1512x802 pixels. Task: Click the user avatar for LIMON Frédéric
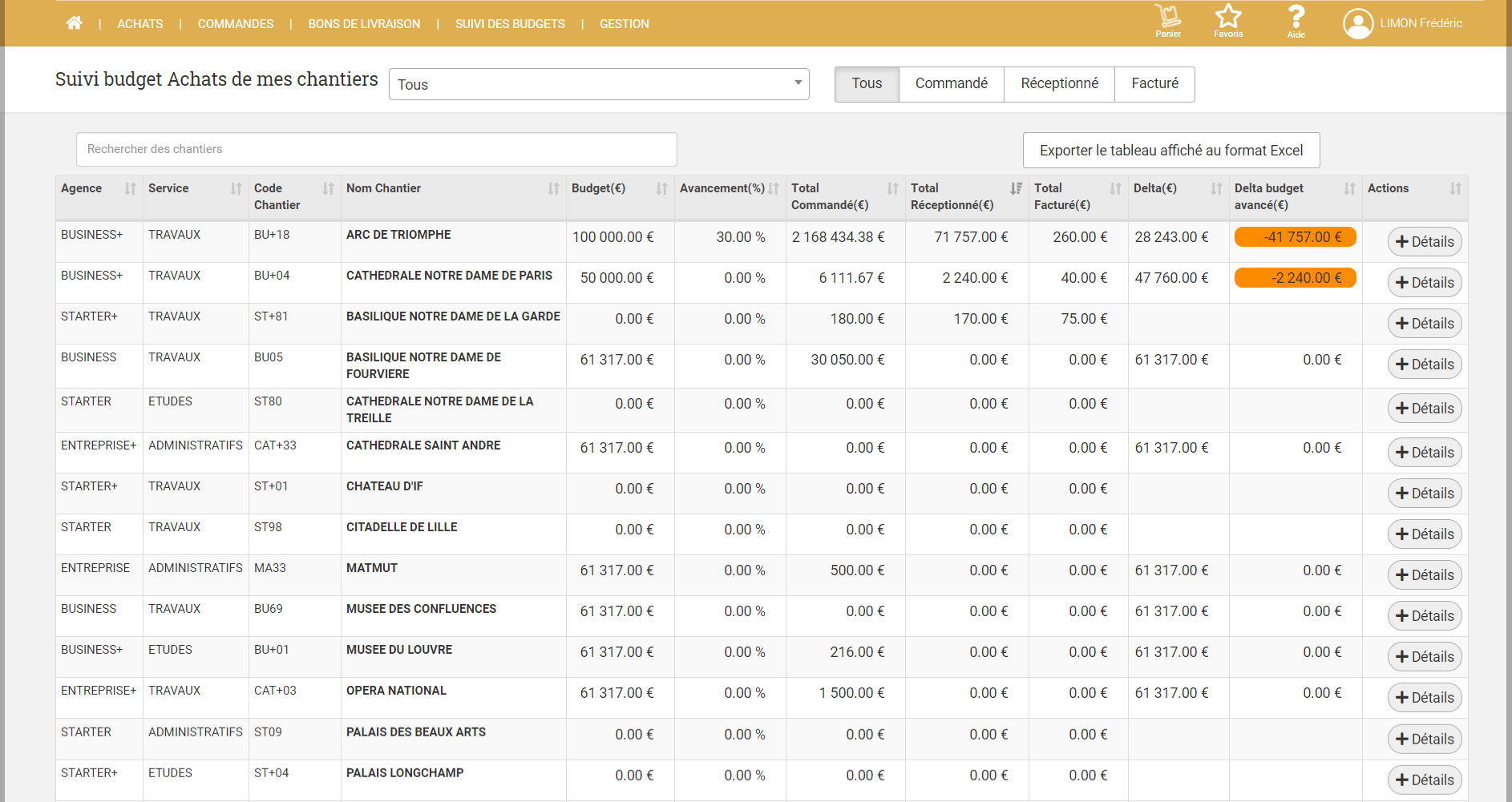(x=1358, y=23)
